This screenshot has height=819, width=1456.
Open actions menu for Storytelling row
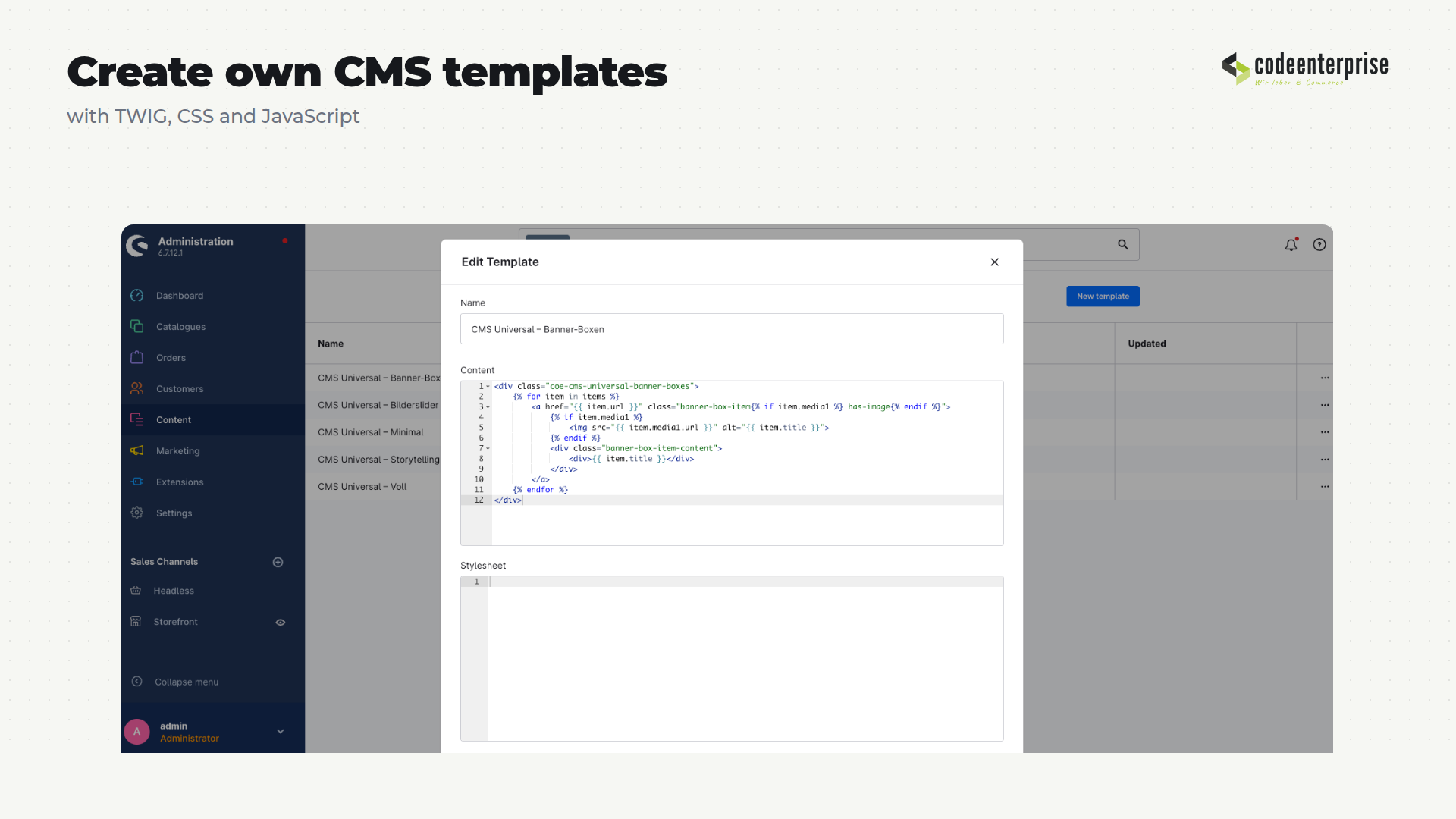[x=1325, y=460]
